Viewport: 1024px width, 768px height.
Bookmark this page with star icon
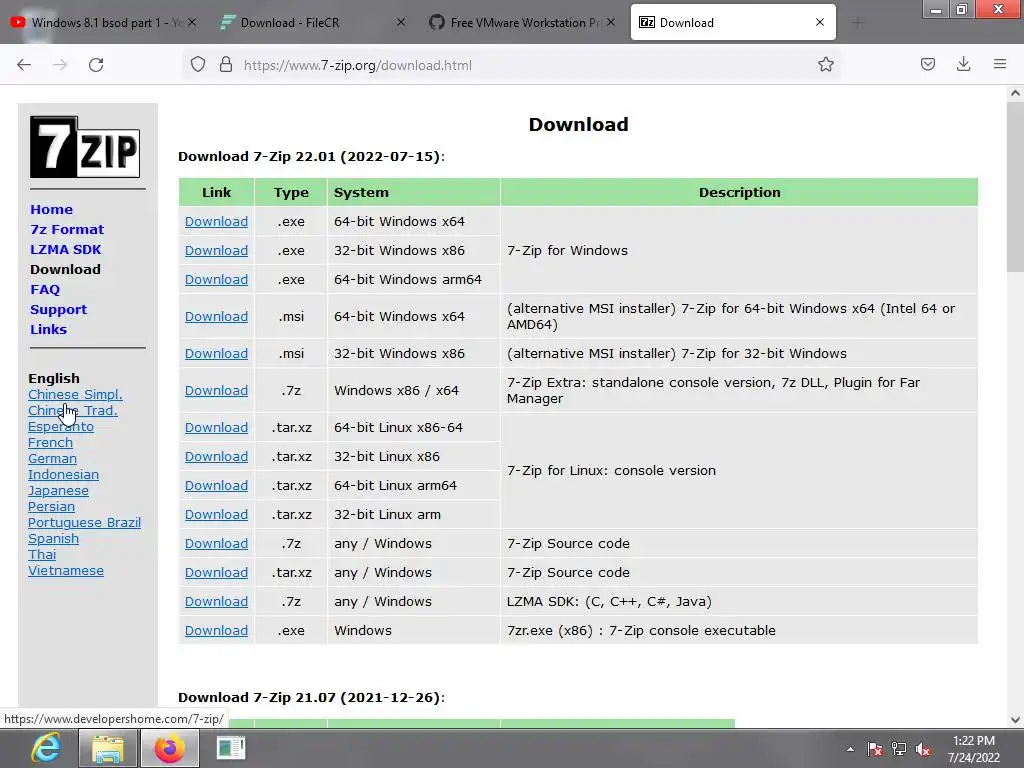[825, 65]
